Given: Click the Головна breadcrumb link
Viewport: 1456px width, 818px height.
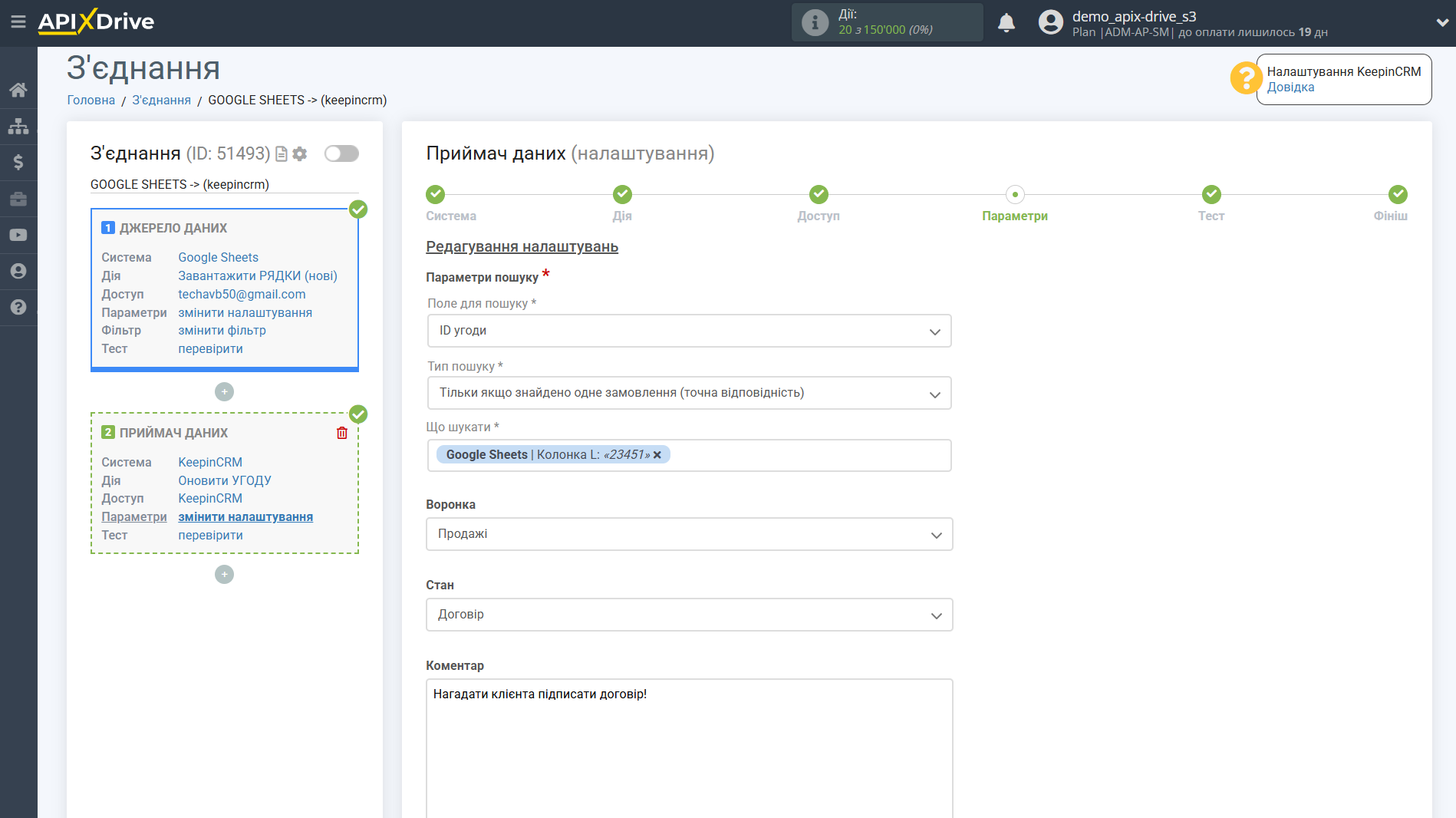Looking at the screenshot, I should [x=91, y=101].
